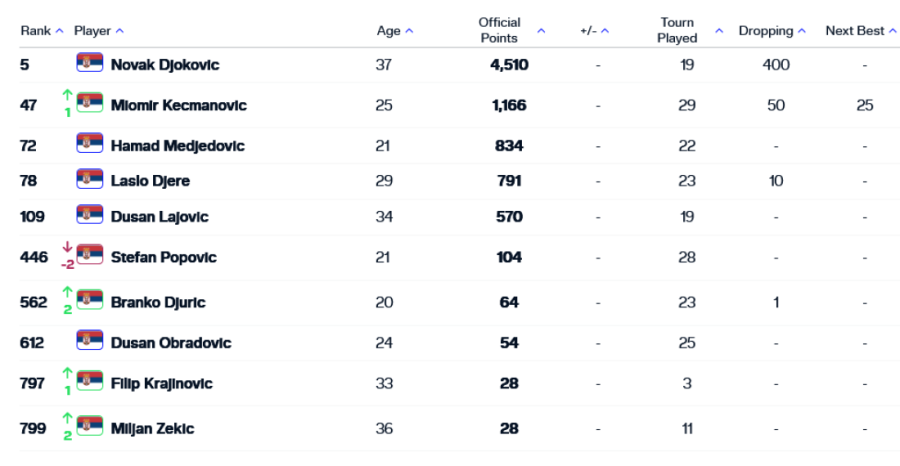Click flag icon beside Branko Djuric

90,301
